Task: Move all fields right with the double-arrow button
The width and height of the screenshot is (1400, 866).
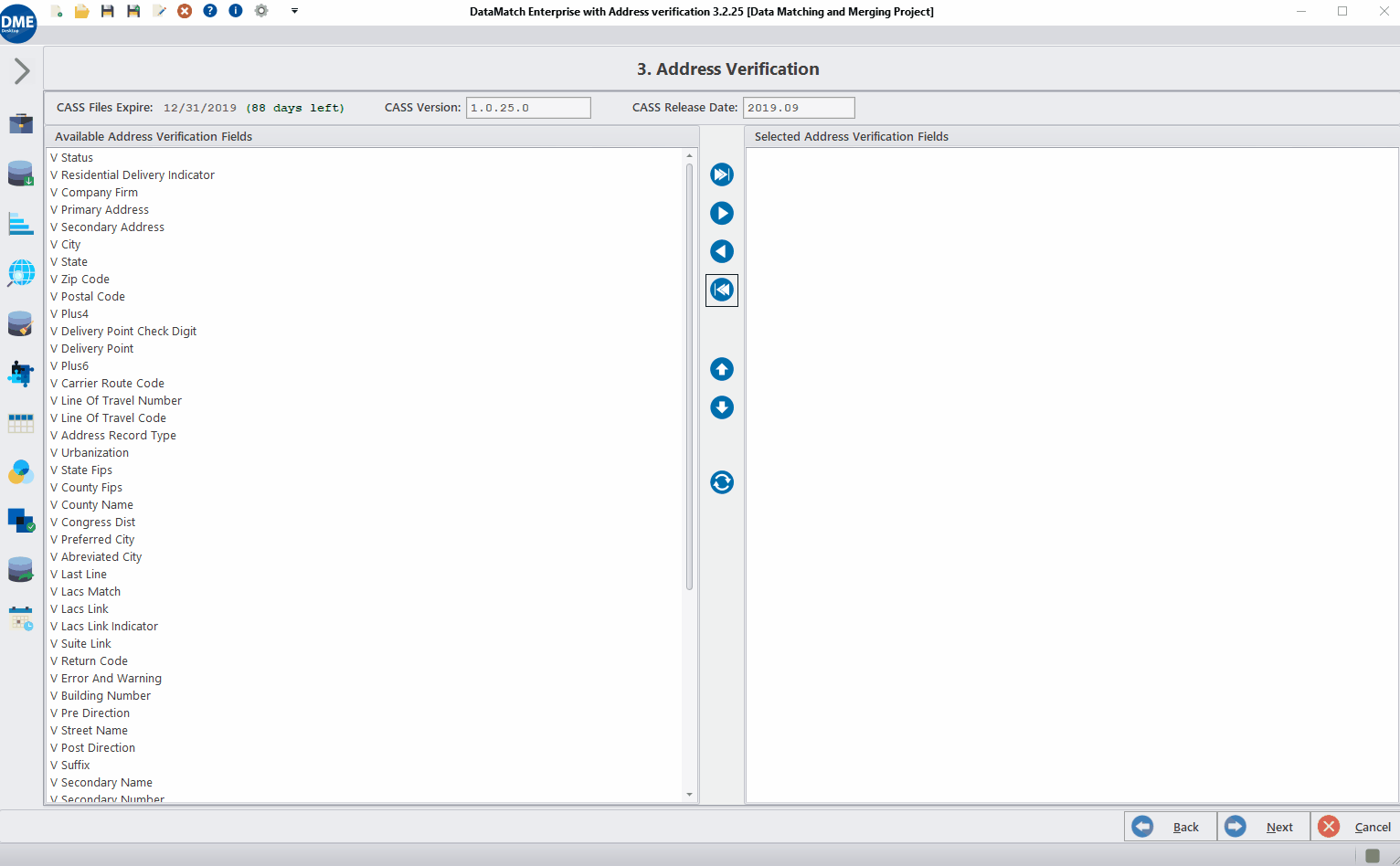Action: (721, 174)
